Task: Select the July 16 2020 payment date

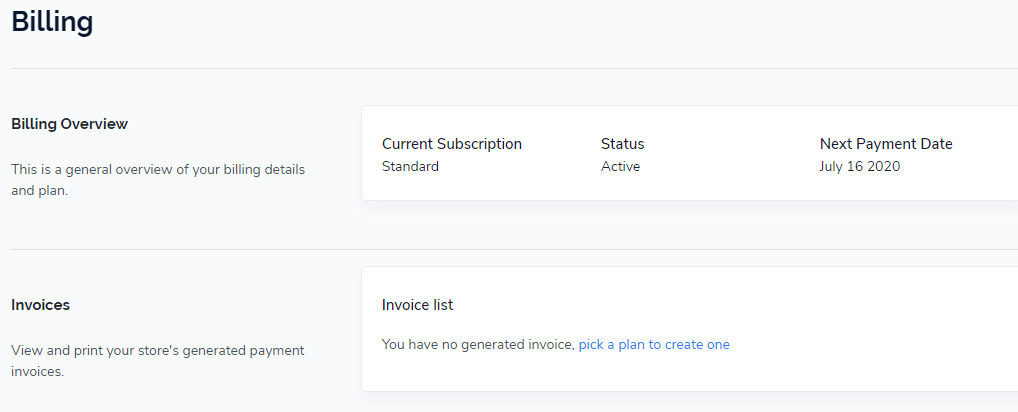Action: click(x=860, y=167)
